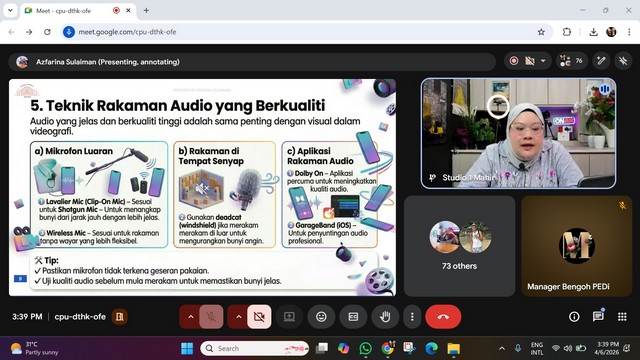Open a new browser tab

pyautogui.click(x=146, y=11)
